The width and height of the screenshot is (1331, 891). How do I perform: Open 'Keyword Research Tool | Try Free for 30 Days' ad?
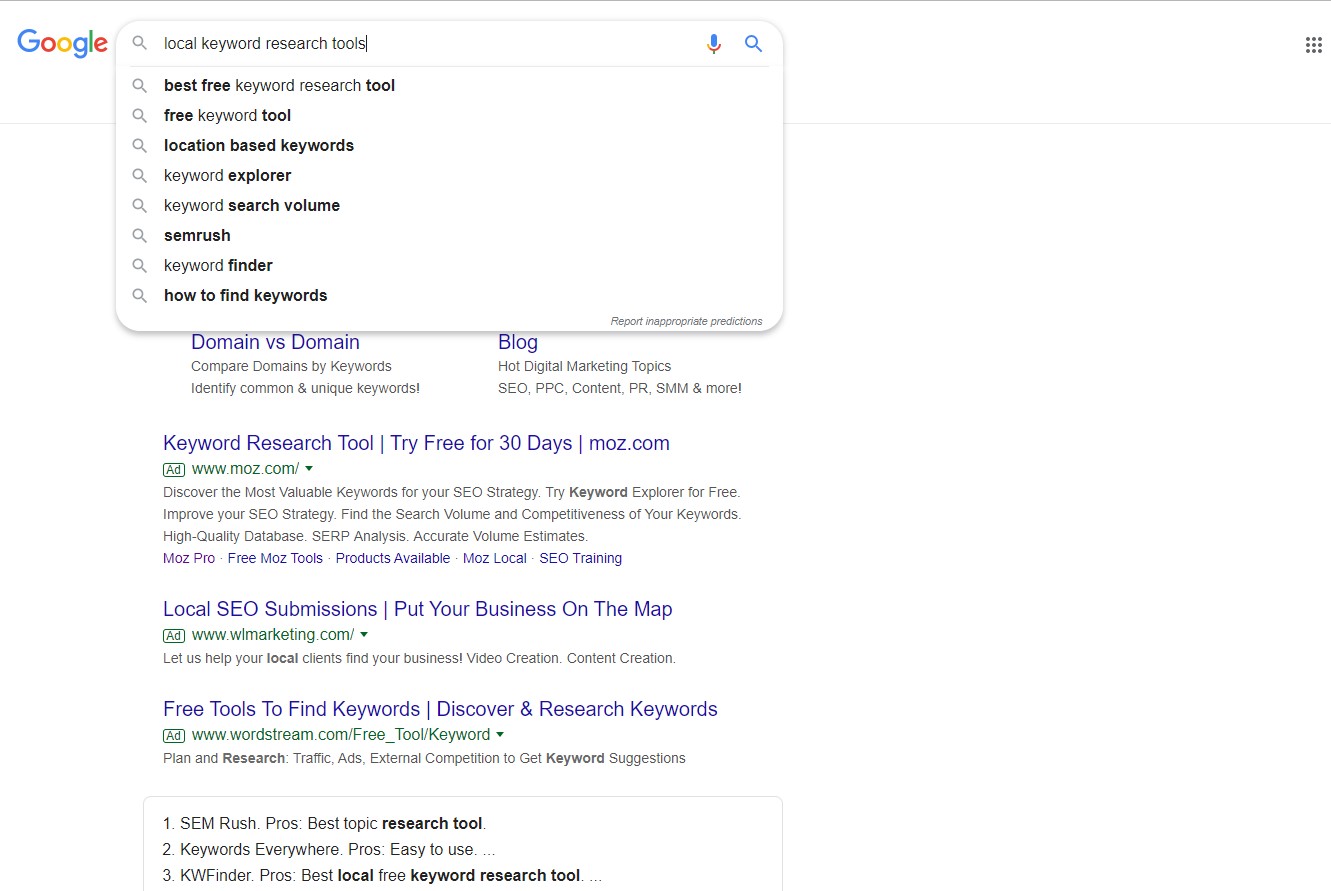pyautogui.click(x=416, y=443)
